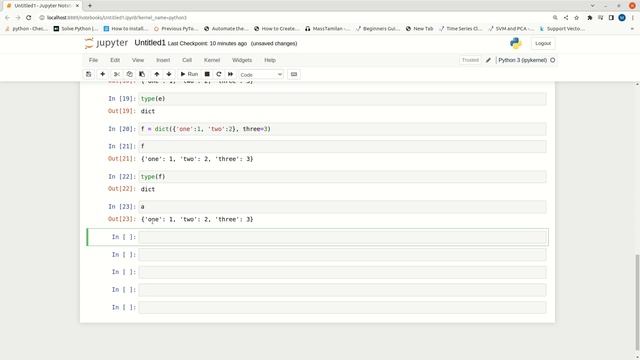
Task: Open the browser tab search dropdown arrow
Action: [x=593, y=6]
